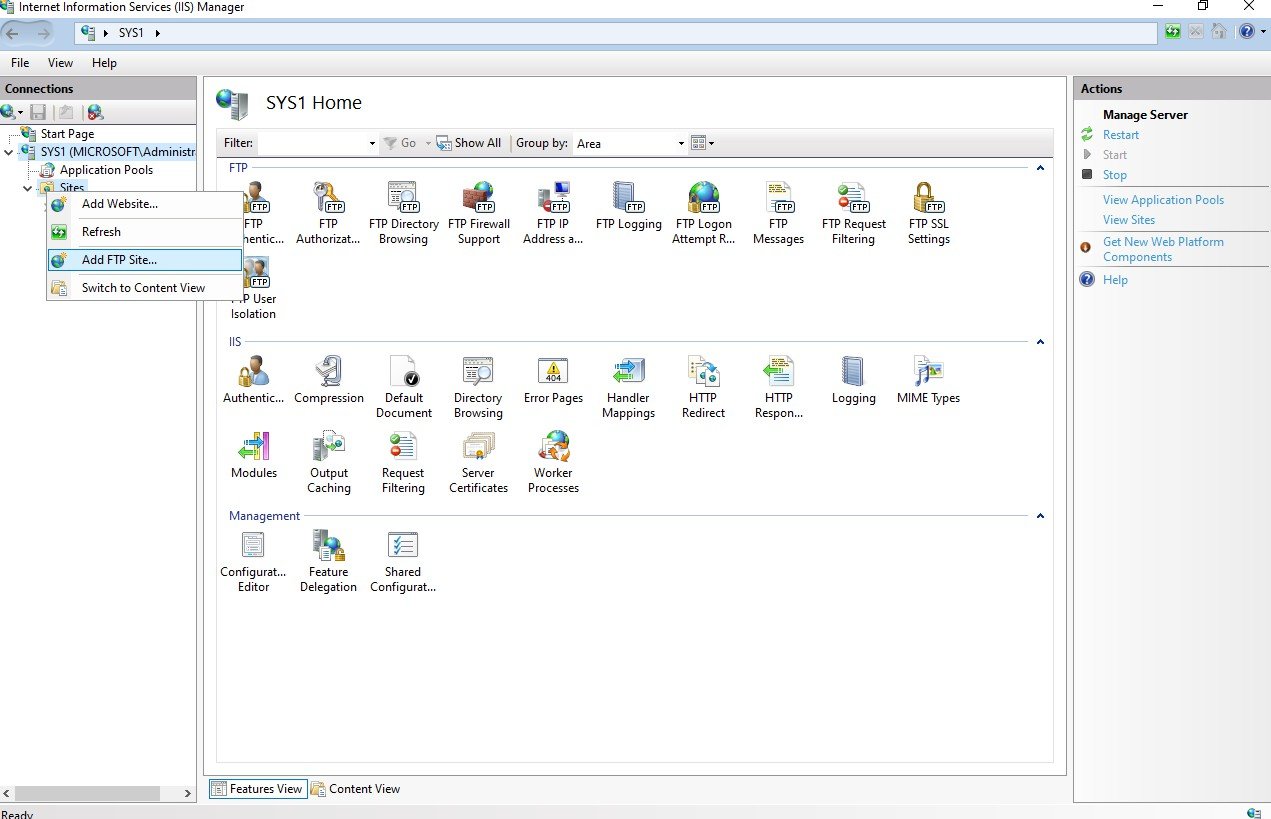The height and width of the screenshot is (819, 1271).
Task: Switch to Content View tab at bottom
Action: [x=355, y=789]
